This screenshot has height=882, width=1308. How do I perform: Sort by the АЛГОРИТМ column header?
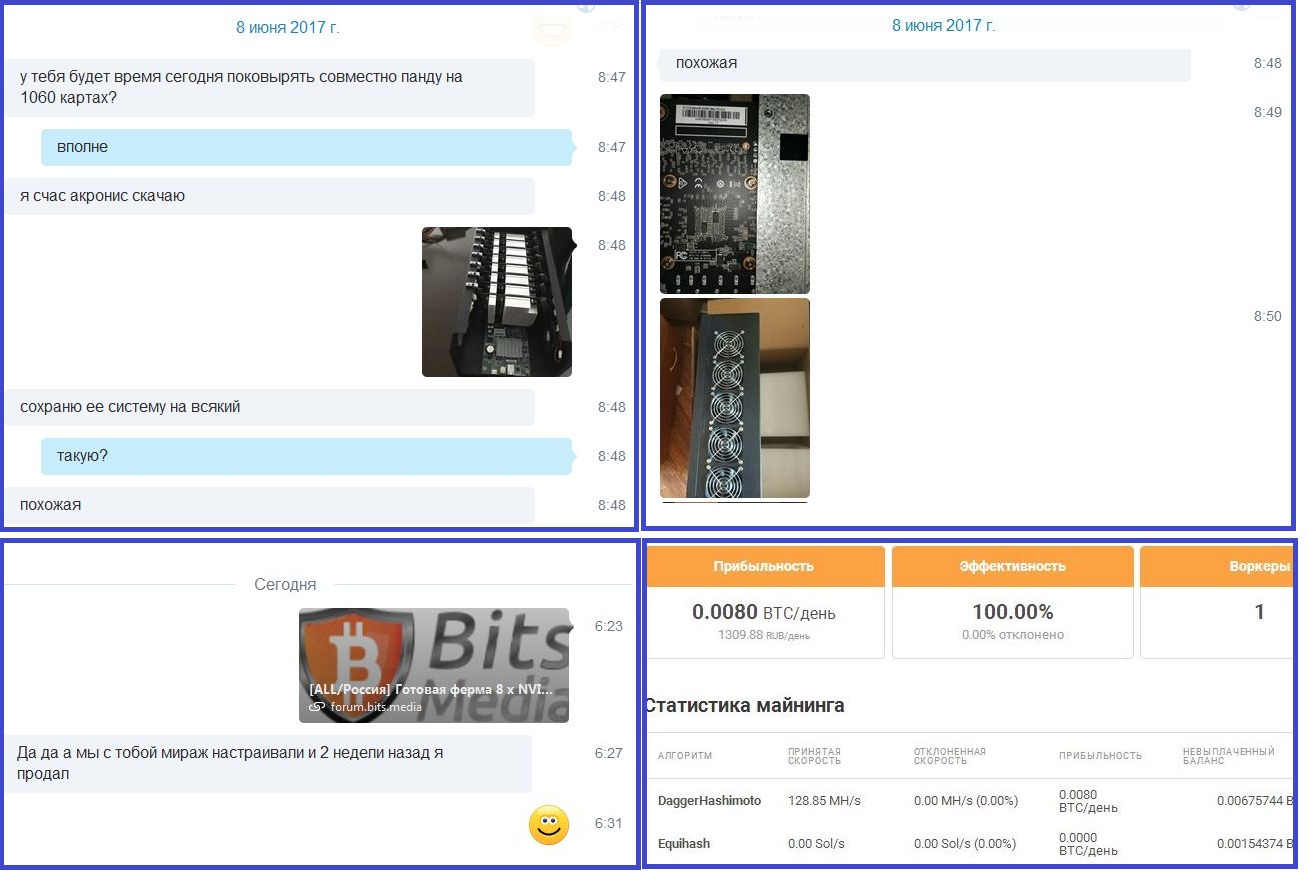pos(685,756)
